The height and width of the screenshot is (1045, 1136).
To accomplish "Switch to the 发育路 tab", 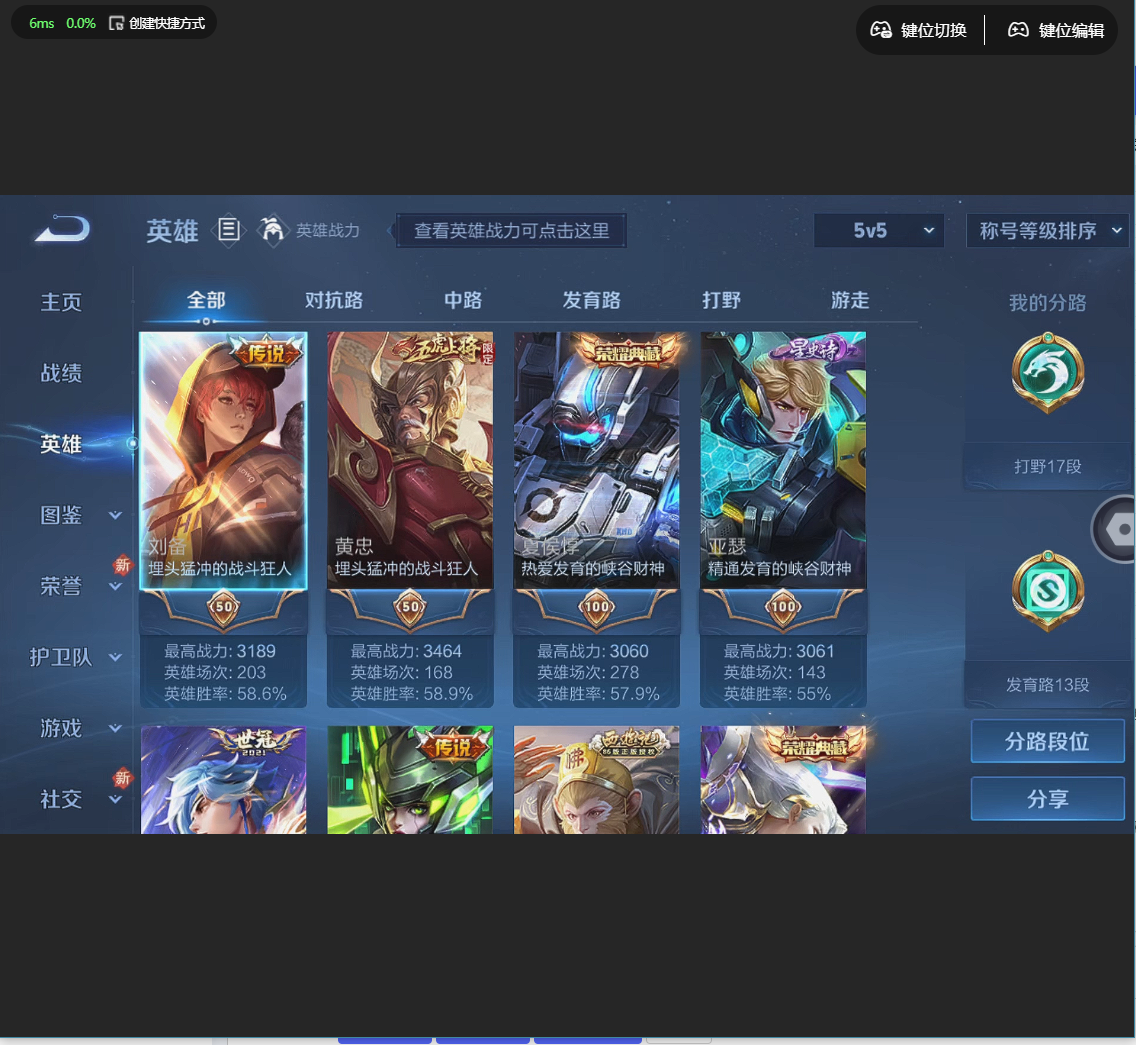I will coord(591,300).
